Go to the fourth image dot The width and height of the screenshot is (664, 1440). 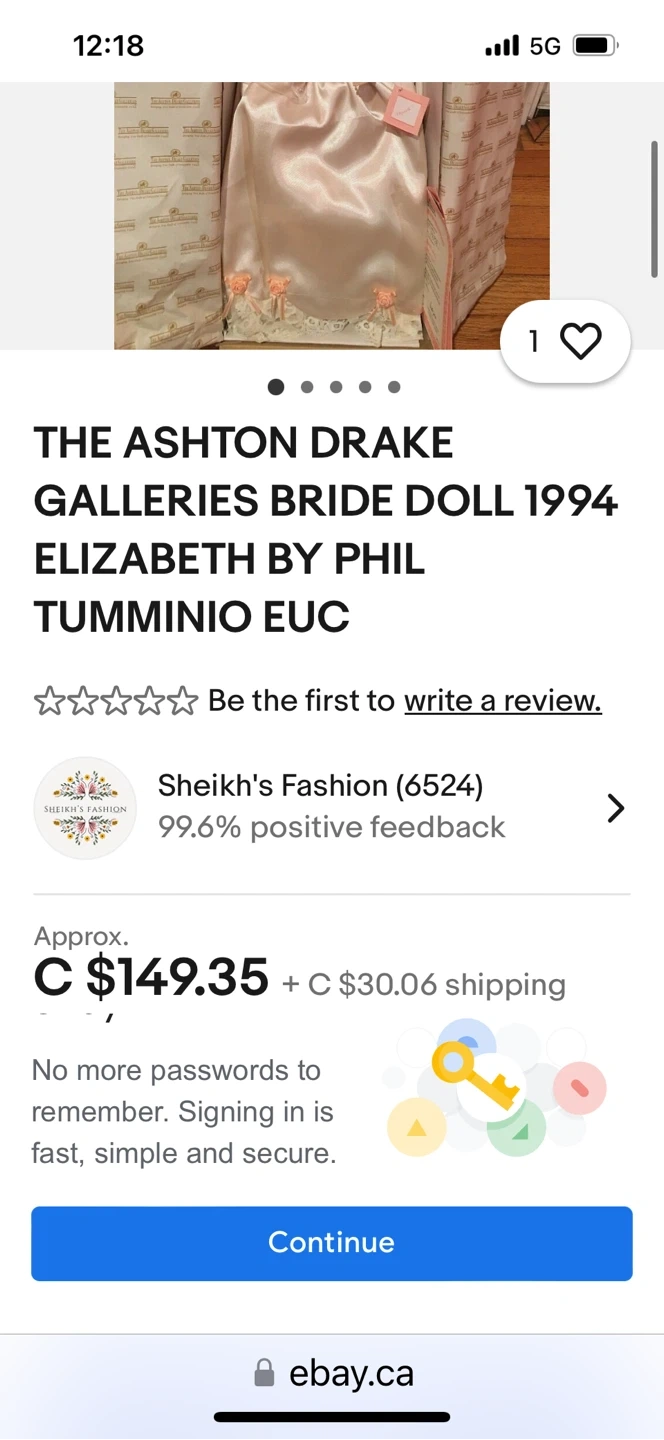pyautogui.click(x=365, y=387)
